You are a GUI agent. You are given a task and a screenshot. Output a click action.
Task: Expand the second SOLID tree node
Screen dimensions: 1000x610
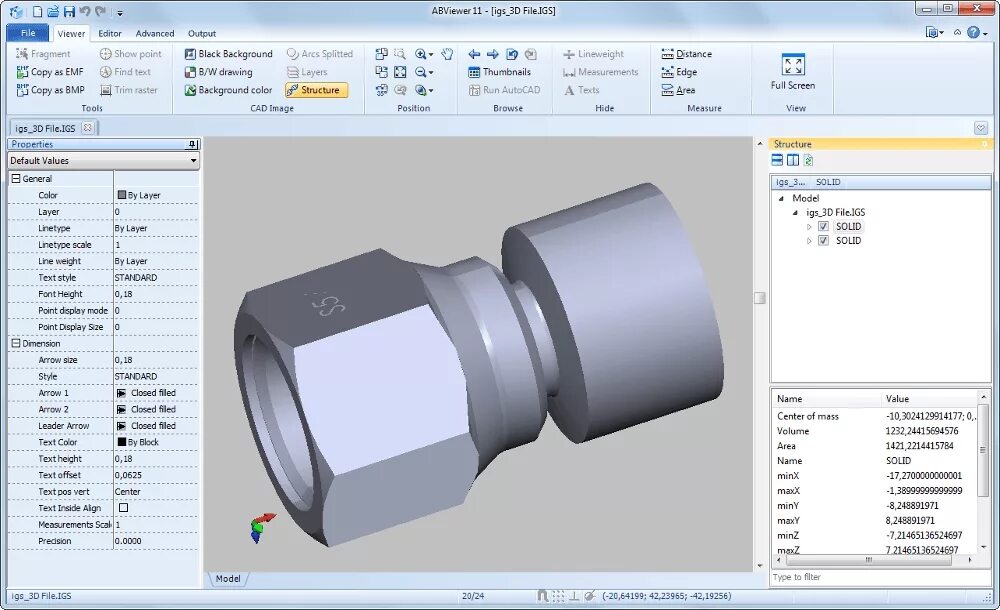(809, 241)
